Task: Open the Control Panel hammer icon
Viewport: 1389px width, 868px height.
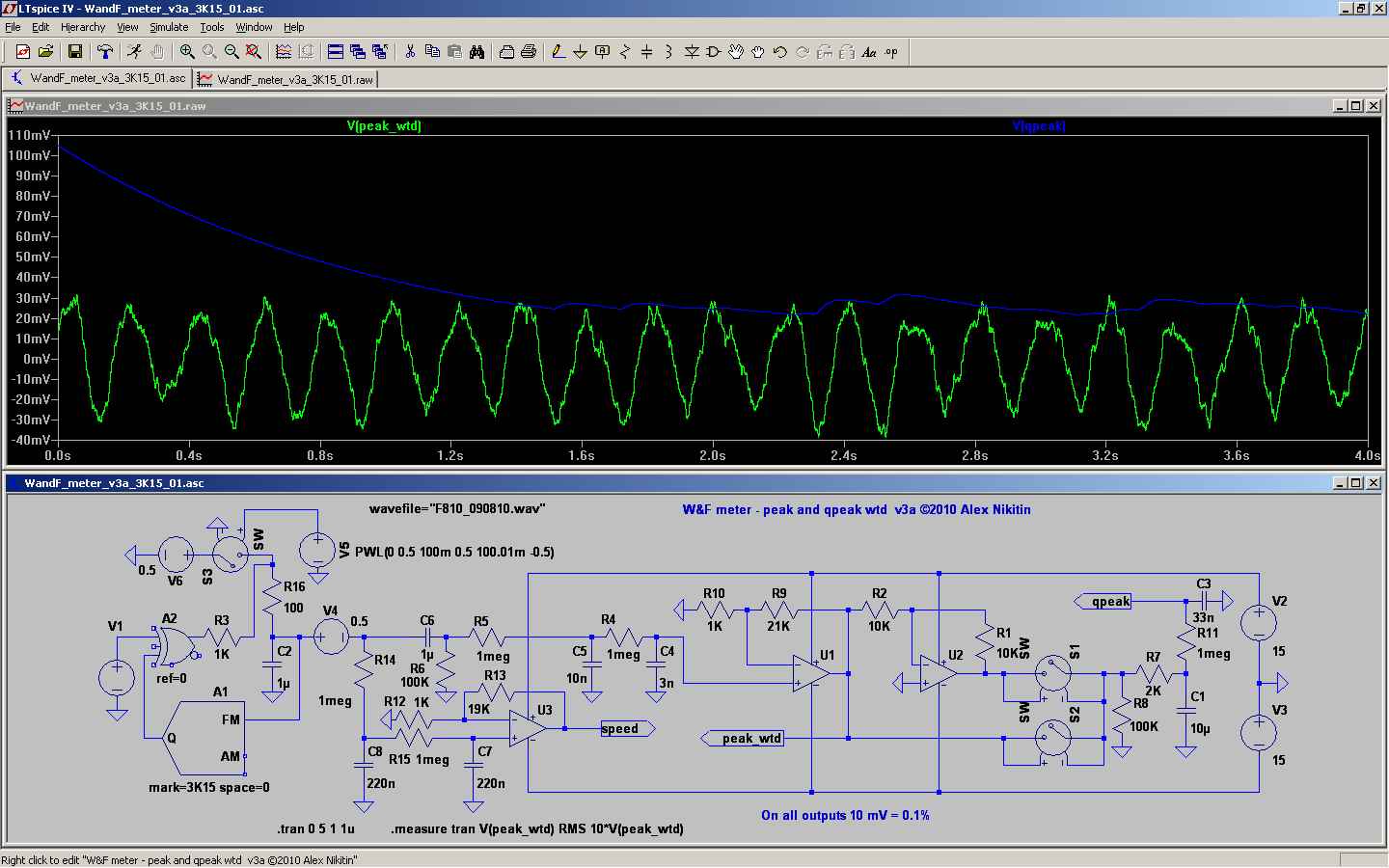Action: 105,52
